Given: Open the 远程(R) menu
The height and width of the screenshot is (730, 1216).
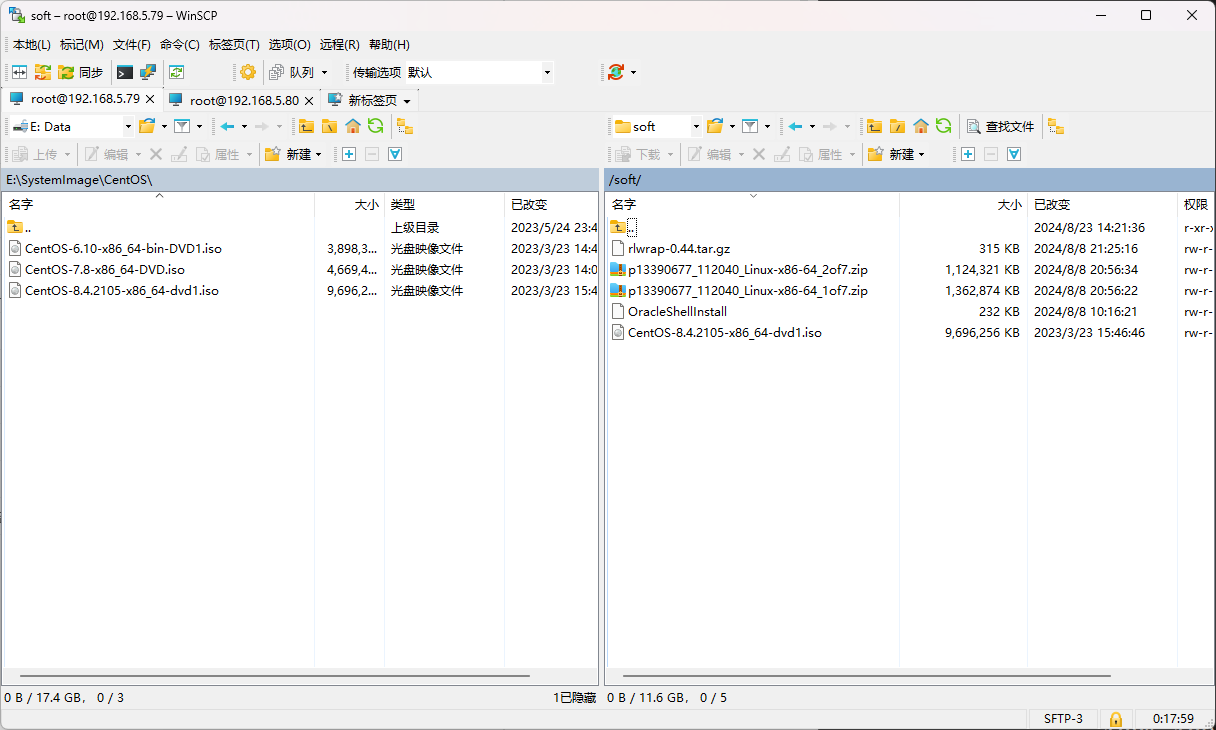Looking at the screenshot, I should (340, 44).
